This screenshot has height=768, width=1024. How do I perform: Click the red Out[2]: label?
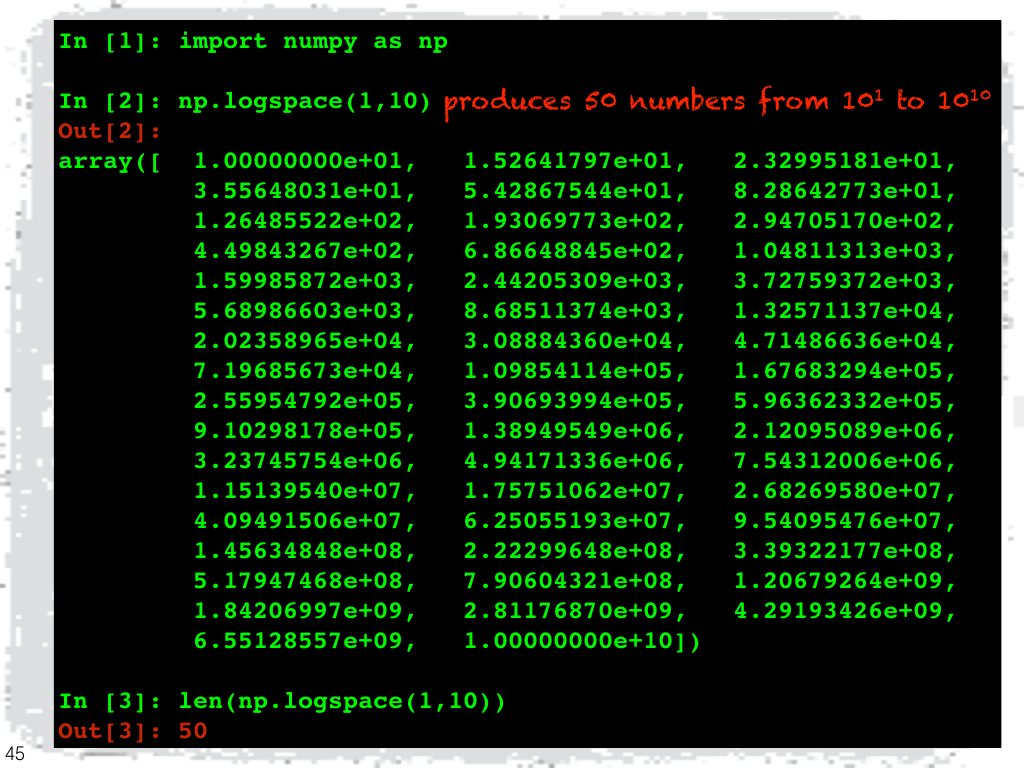coord(110,132)
